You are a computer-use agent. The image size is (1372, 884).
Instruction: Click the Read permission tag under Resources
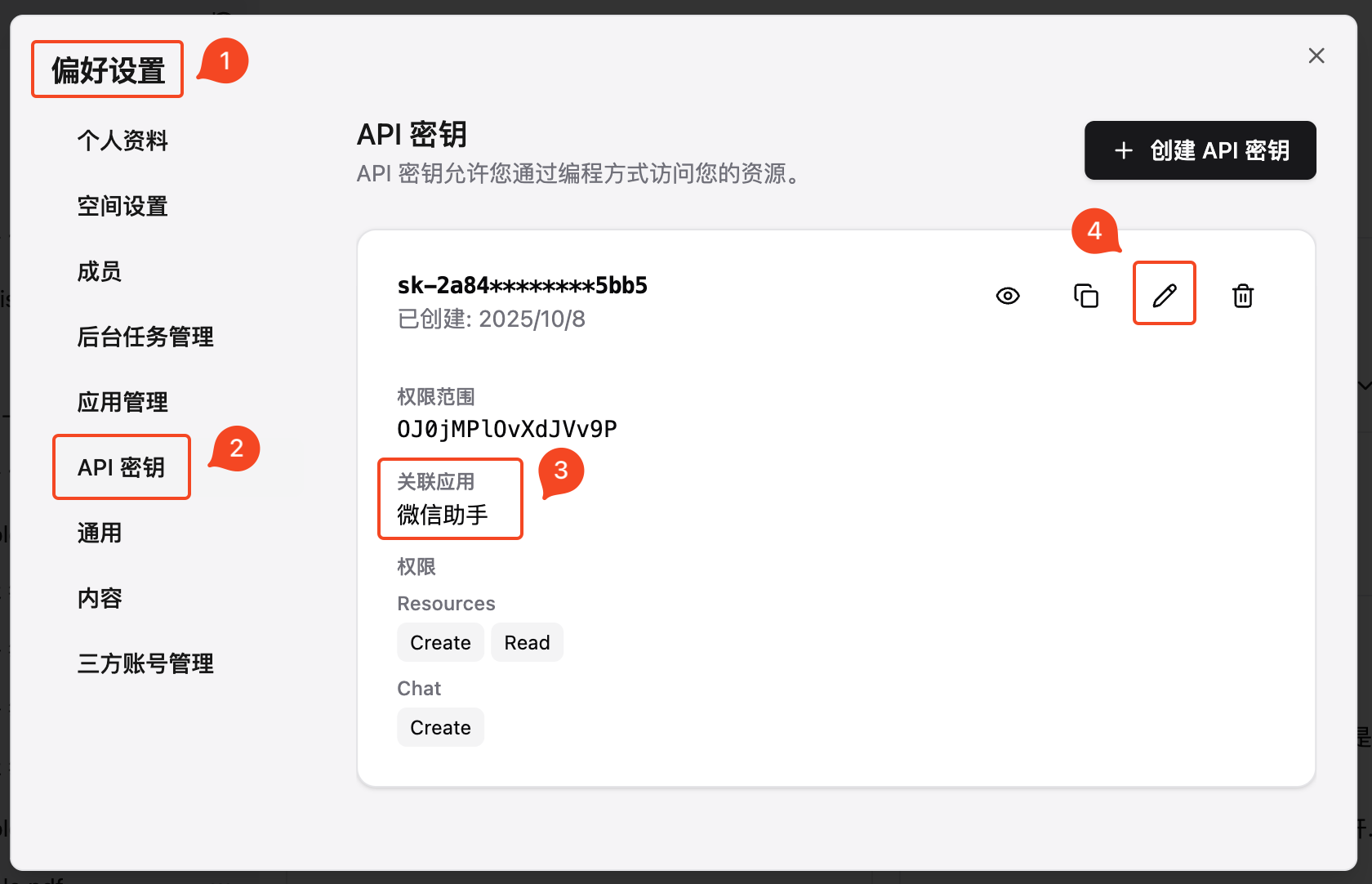pos(527,642)
